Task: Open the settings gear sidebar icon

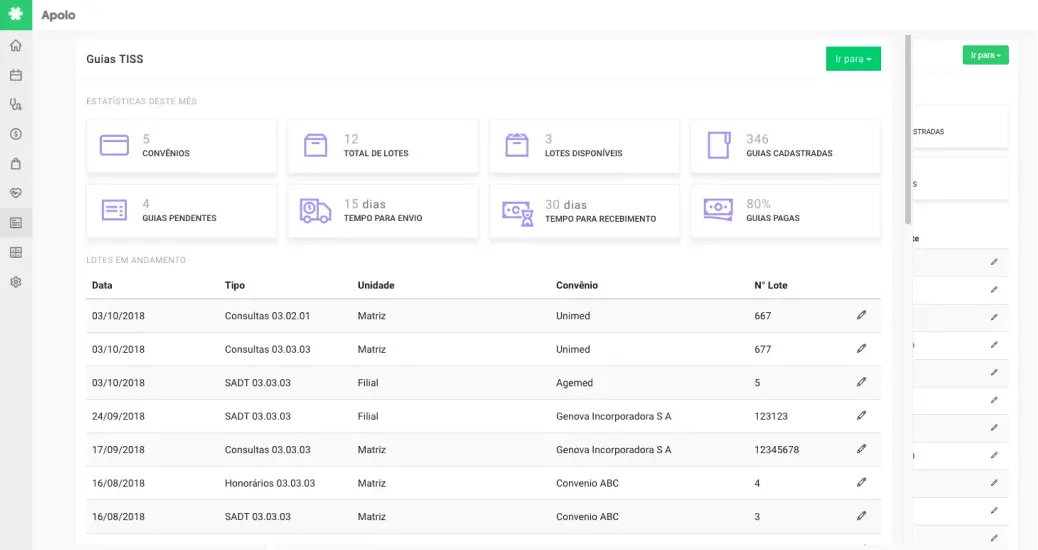Action: click(16, 282)
